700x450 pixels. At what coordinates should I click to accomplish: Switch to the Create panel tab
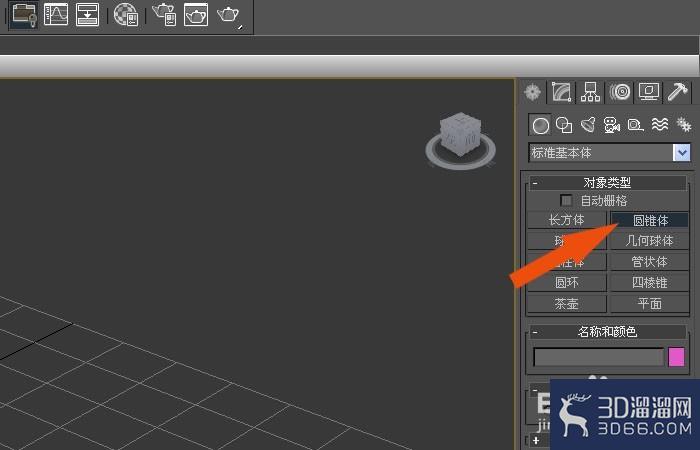click(x=533, y=92)
